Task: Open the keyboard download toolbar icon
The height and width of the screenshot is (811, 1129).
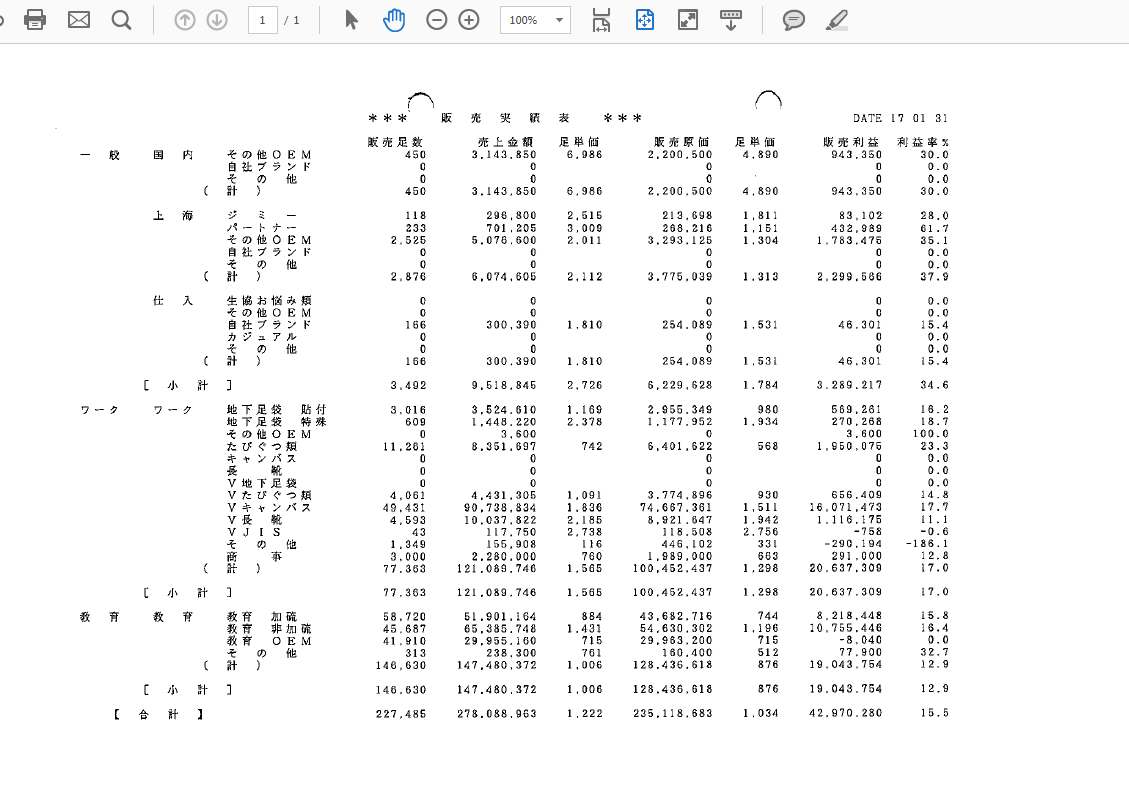Action: pos(731,20)
